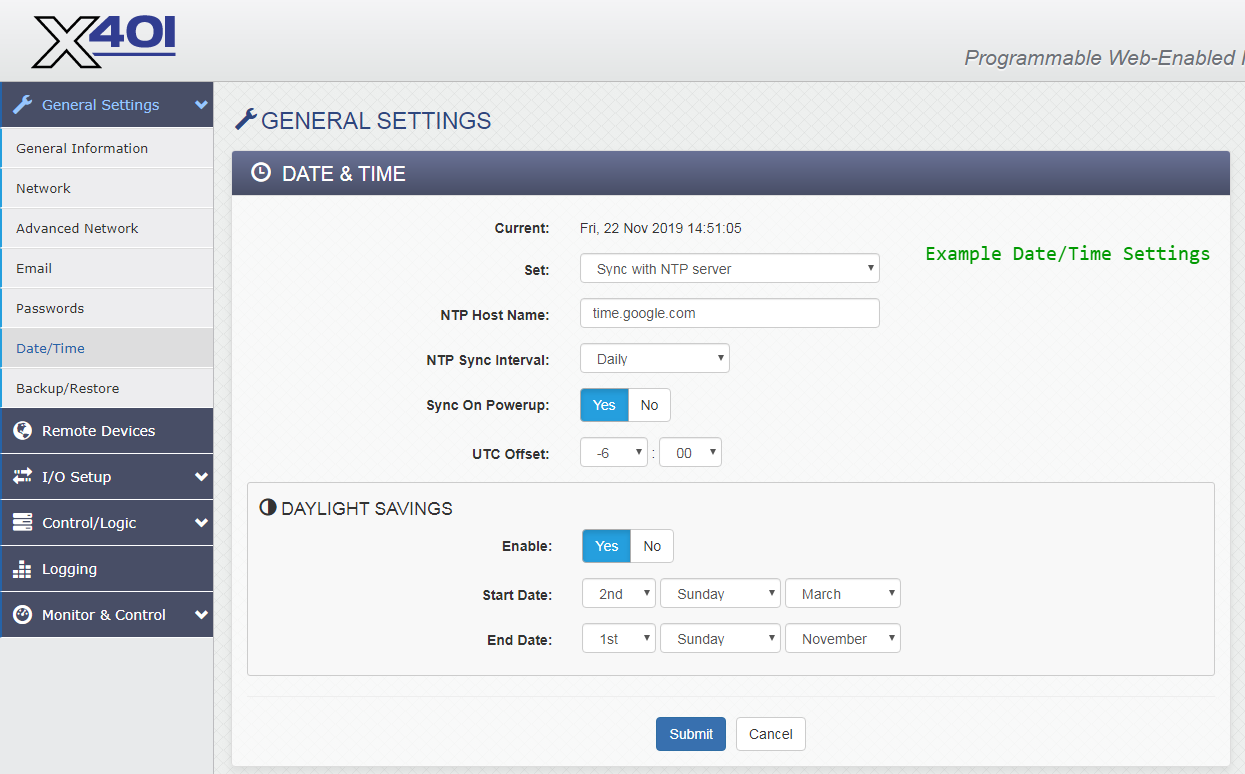Open the Network settings page
1245x774 pixels.
click(44, 188)
